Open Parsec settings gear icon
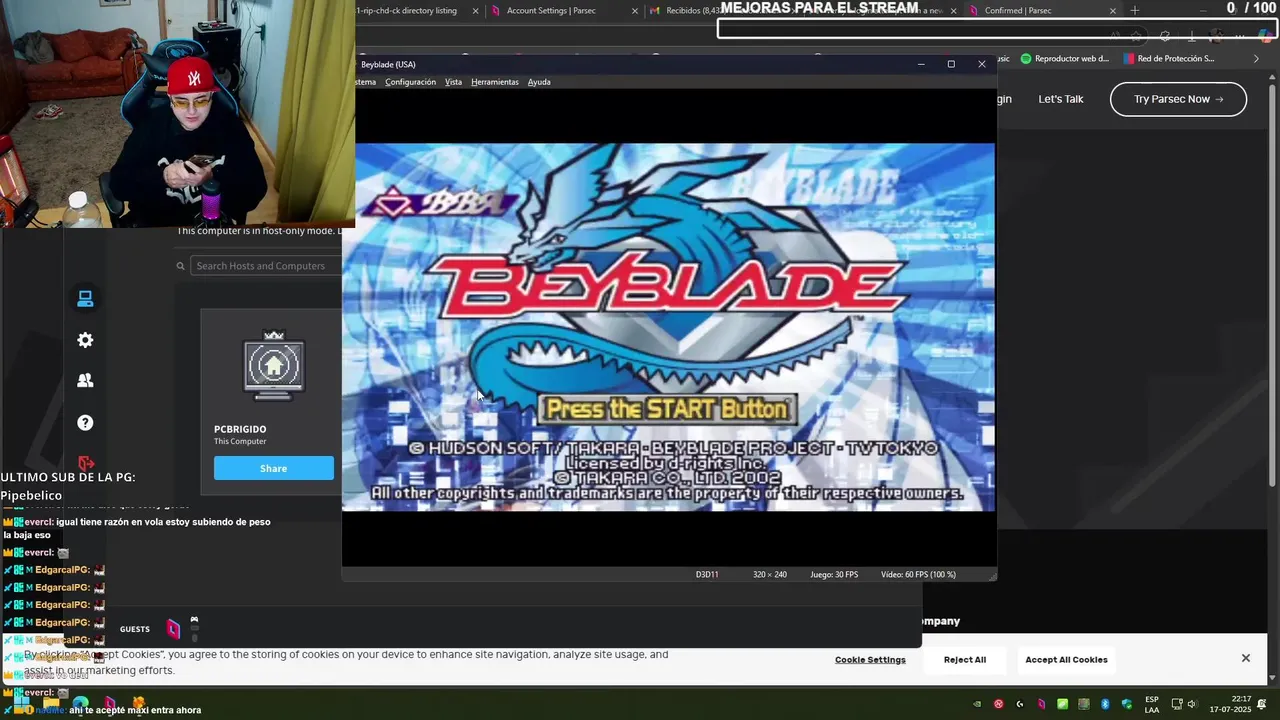1280x720 pixels. click(85, 340)
